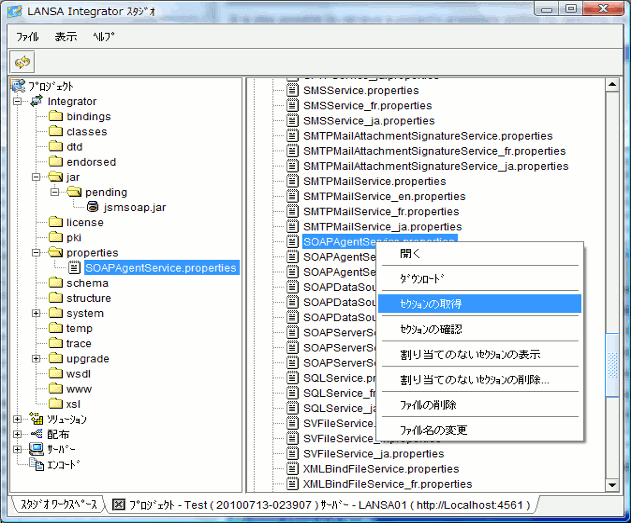Open the 表示 menu
Image resolution: width=631 pixels, height=523 pixels.
click(66, 37)
